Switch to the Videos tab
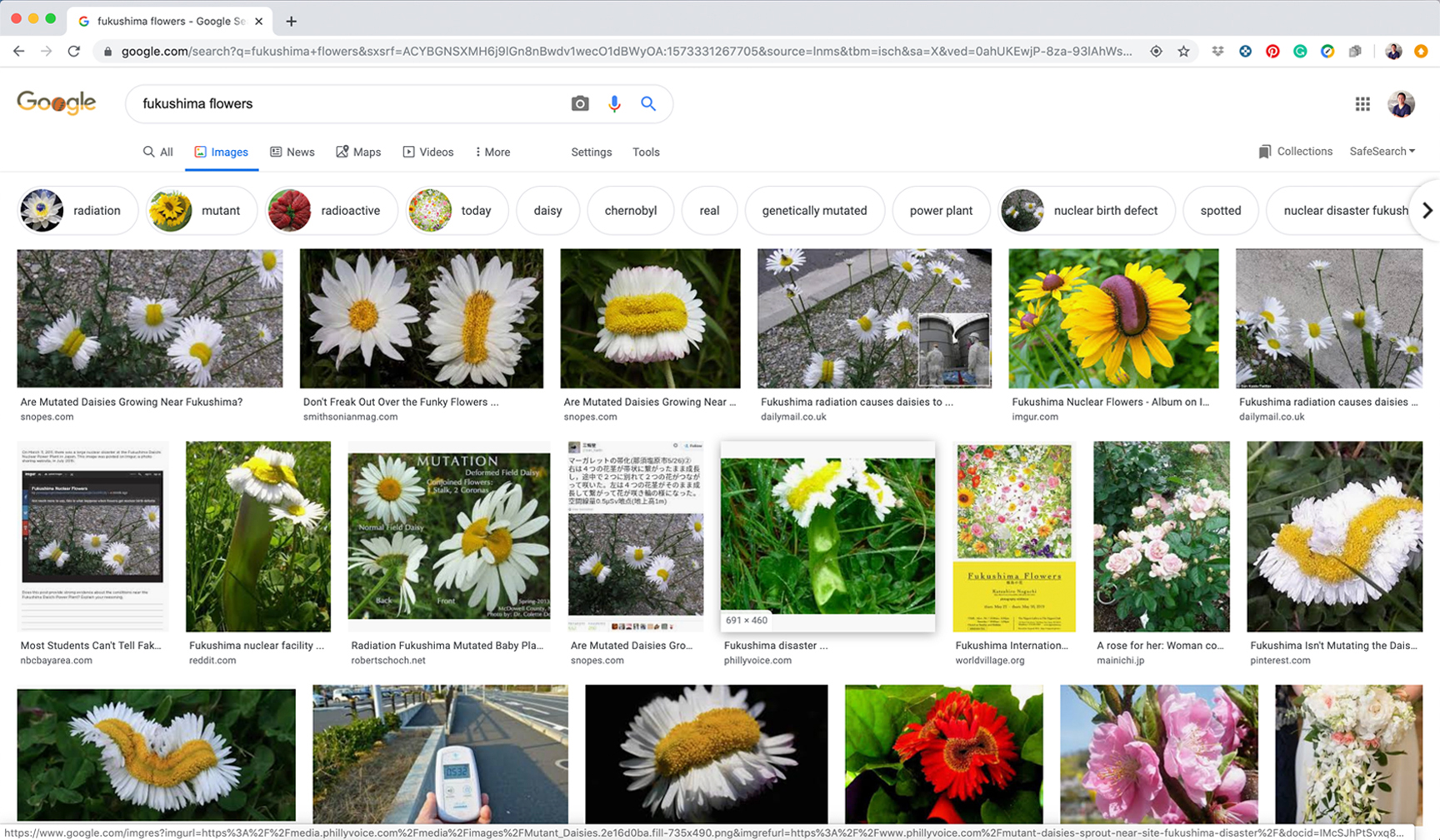This screenshot has height=840, width=1440. point(428,152)
